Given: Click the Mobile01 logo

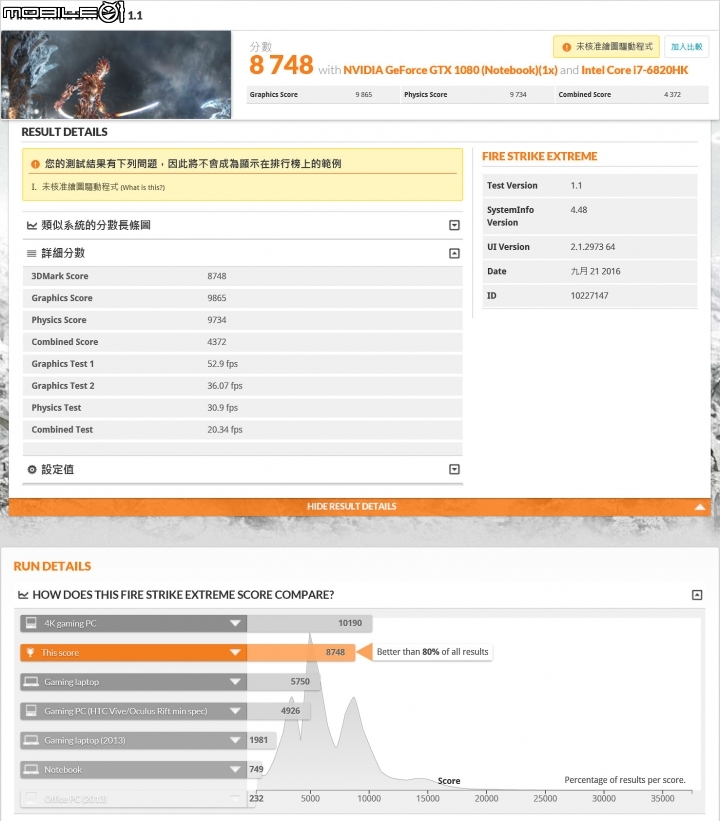Looking at the screenshot, I should [x=63, y=12].
